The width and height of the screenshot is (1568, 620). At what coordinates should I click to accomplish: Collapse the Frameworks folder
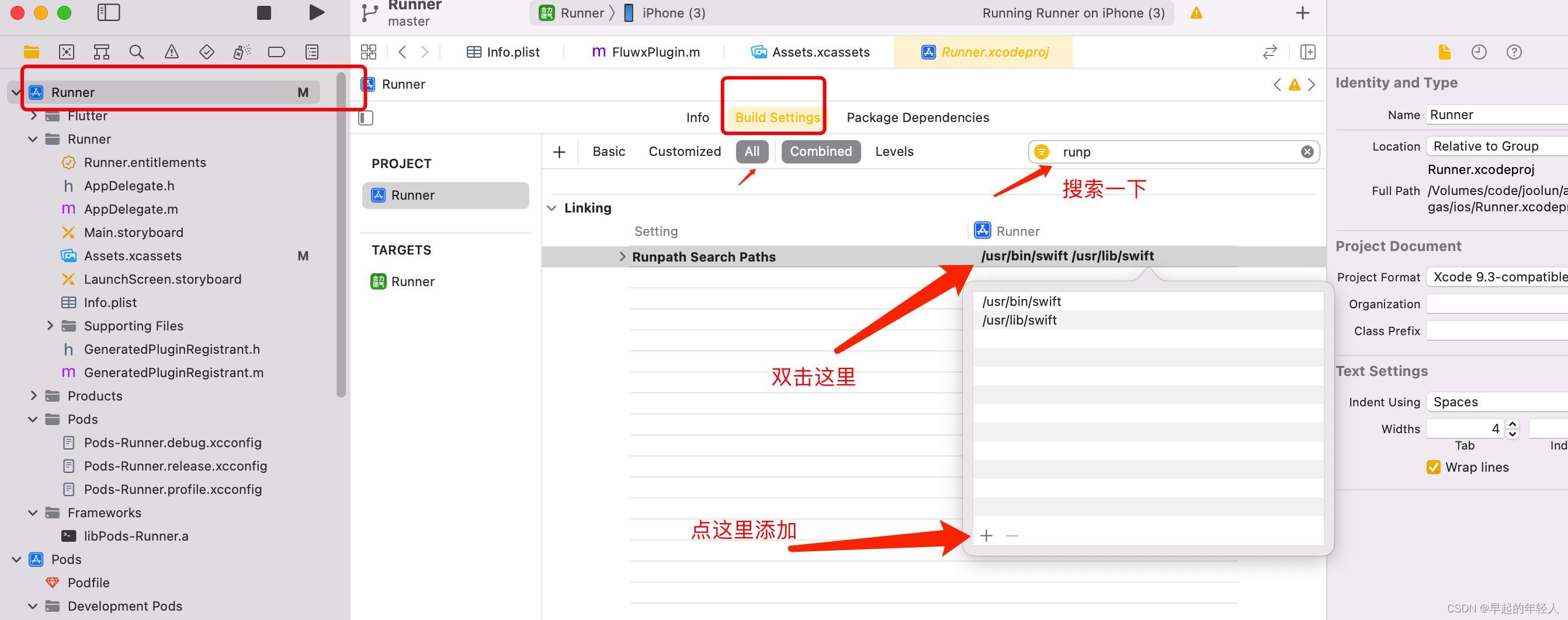33,513
